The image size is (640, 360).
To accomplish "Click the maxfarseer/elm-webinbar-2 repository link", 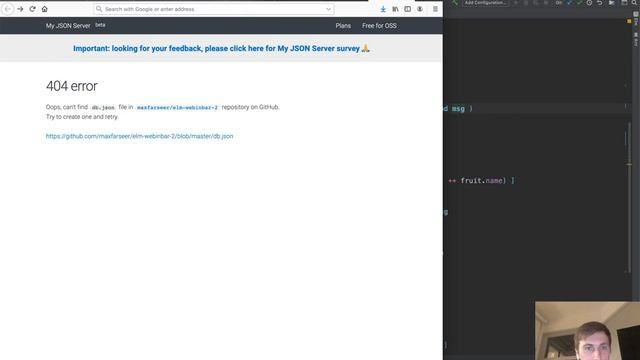I will [x=177, y=107].
